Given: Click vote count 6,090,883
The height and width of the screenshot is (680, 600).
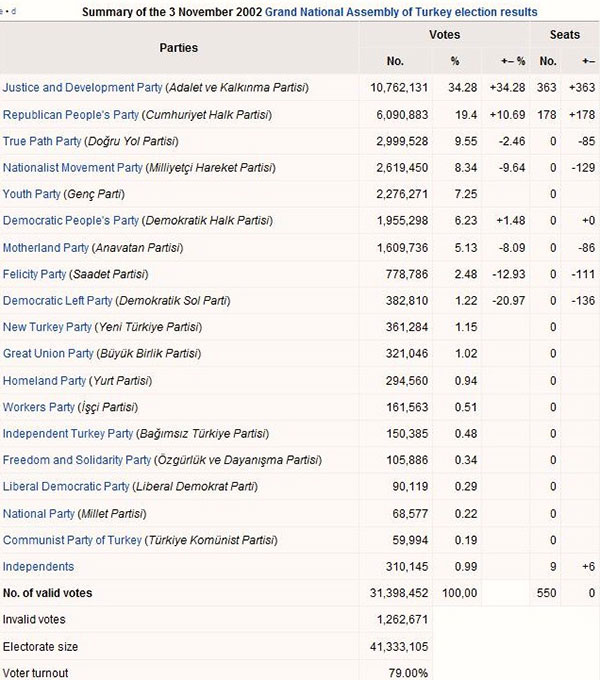Looking at the screenshot, I should (x=402, y=115).
